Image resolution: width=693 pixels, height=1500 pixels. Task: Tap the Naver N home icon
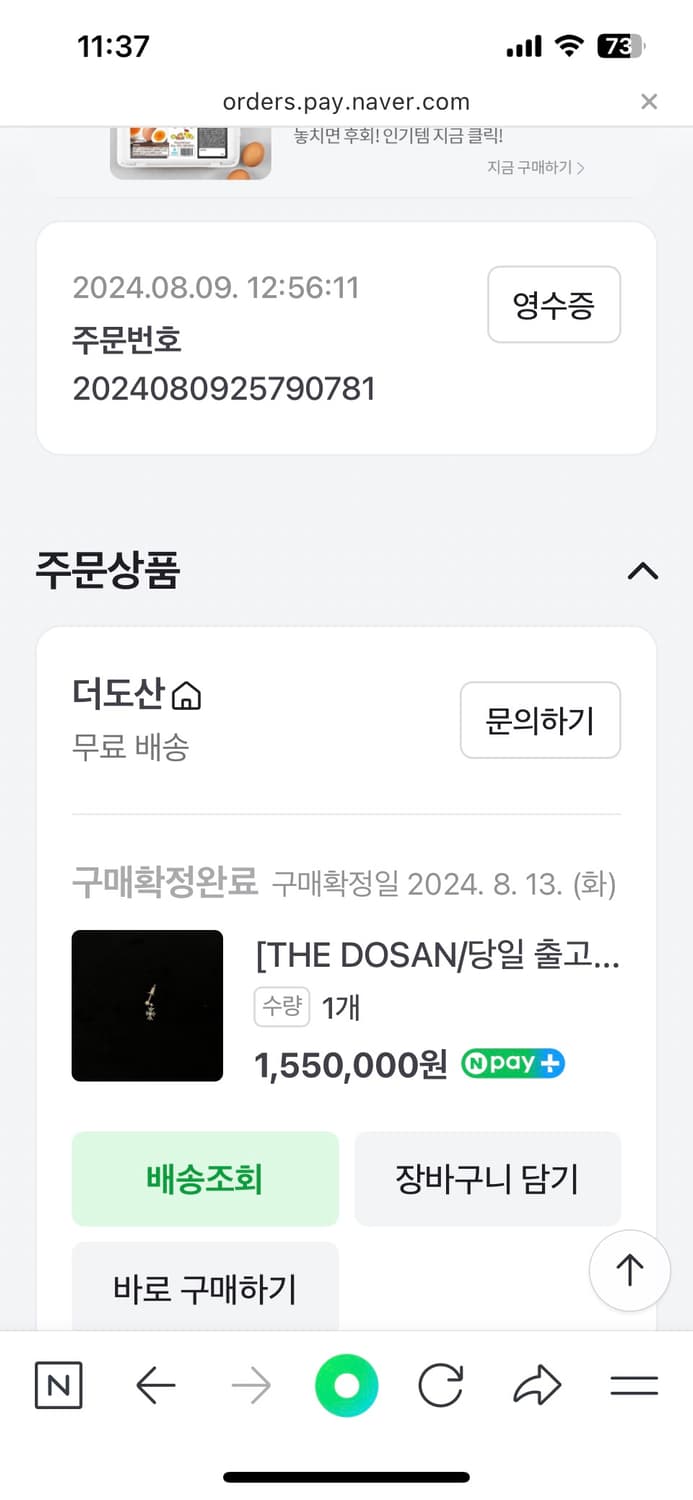click(x=58, y=1386)
